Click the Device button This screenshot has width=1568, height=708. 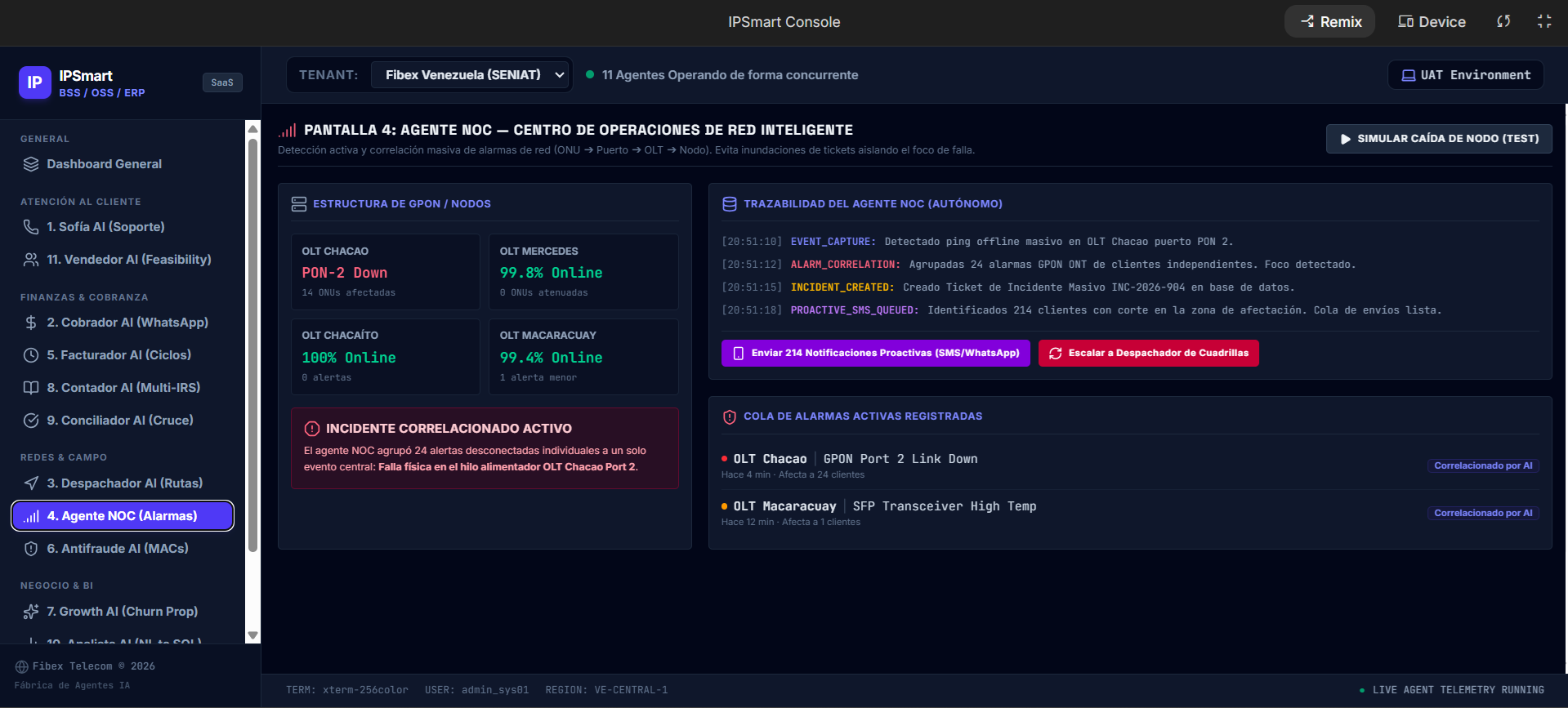point(1432,21)
